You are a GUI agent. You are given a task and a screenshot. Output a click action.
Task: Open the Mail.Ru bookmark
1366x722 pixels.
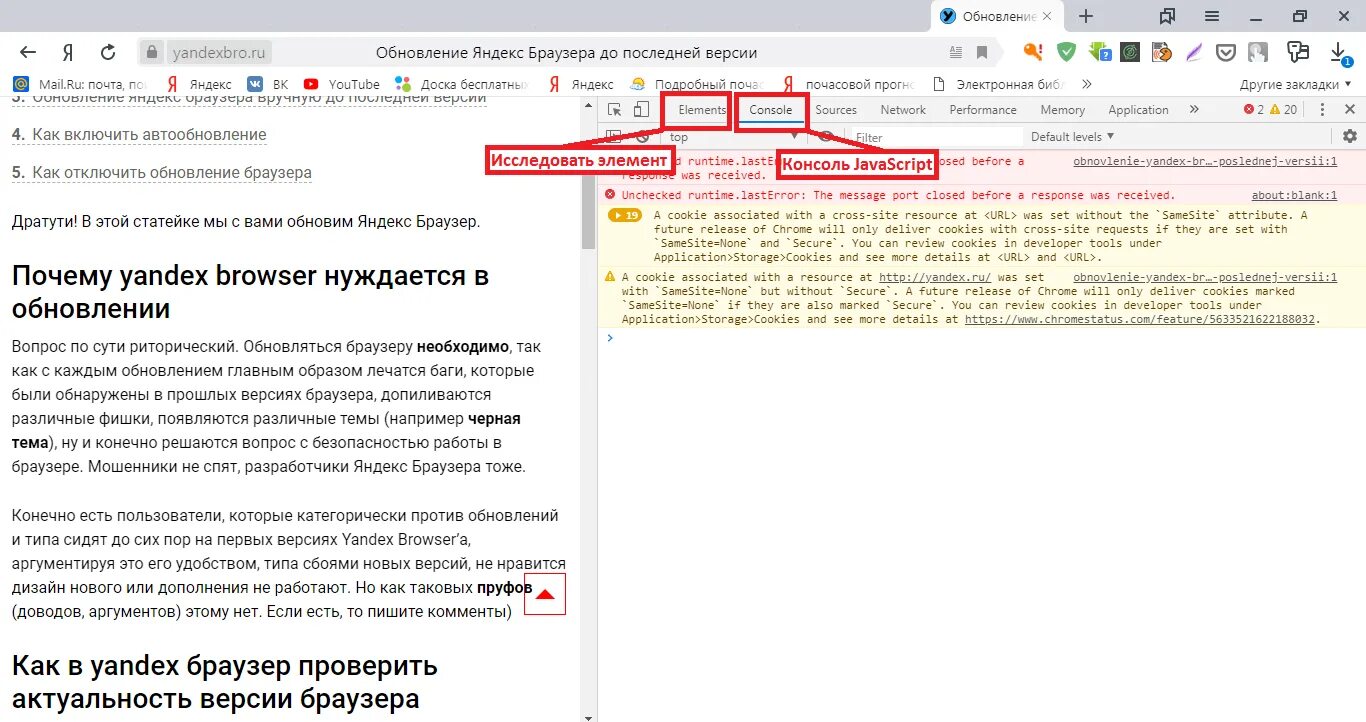(80, 84)
